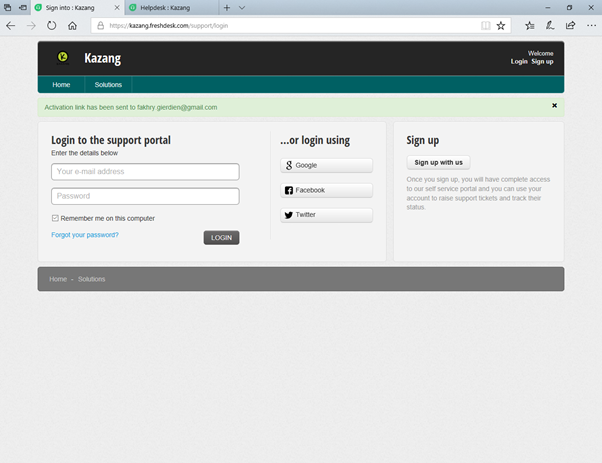602x463 pixels.
Task: Click the Login to the support portal heading
Action: point(111,140)
